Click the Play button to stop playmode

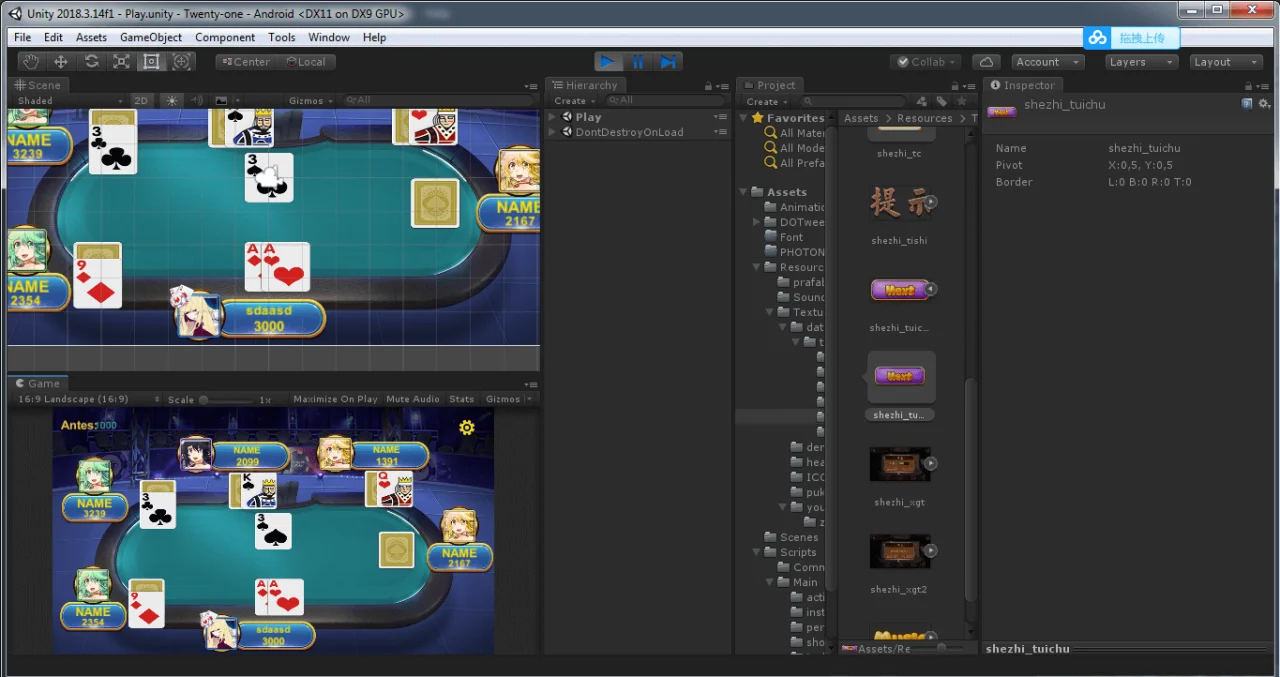(x=607, y=62)
